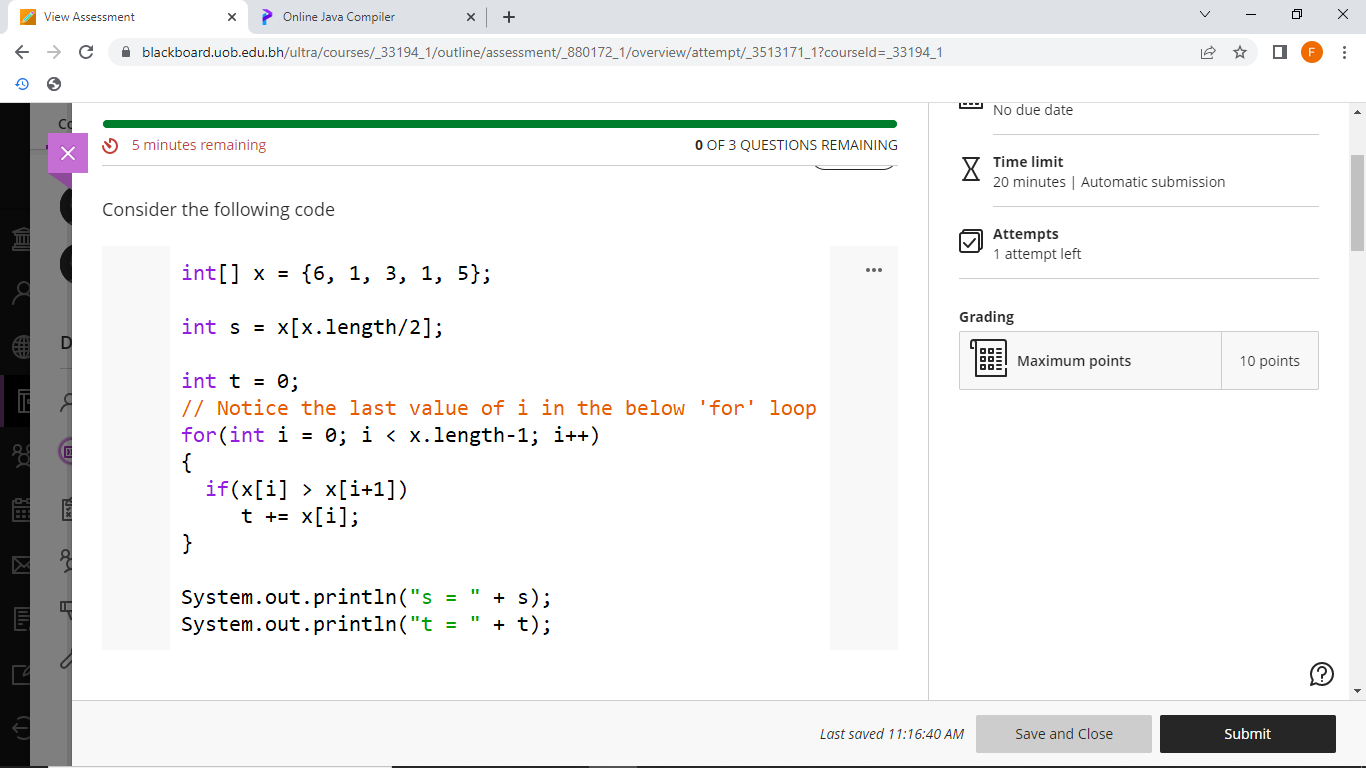1366x768 pixels.
Task: Click the Maximum points grading box
Action: point(1139,361)
